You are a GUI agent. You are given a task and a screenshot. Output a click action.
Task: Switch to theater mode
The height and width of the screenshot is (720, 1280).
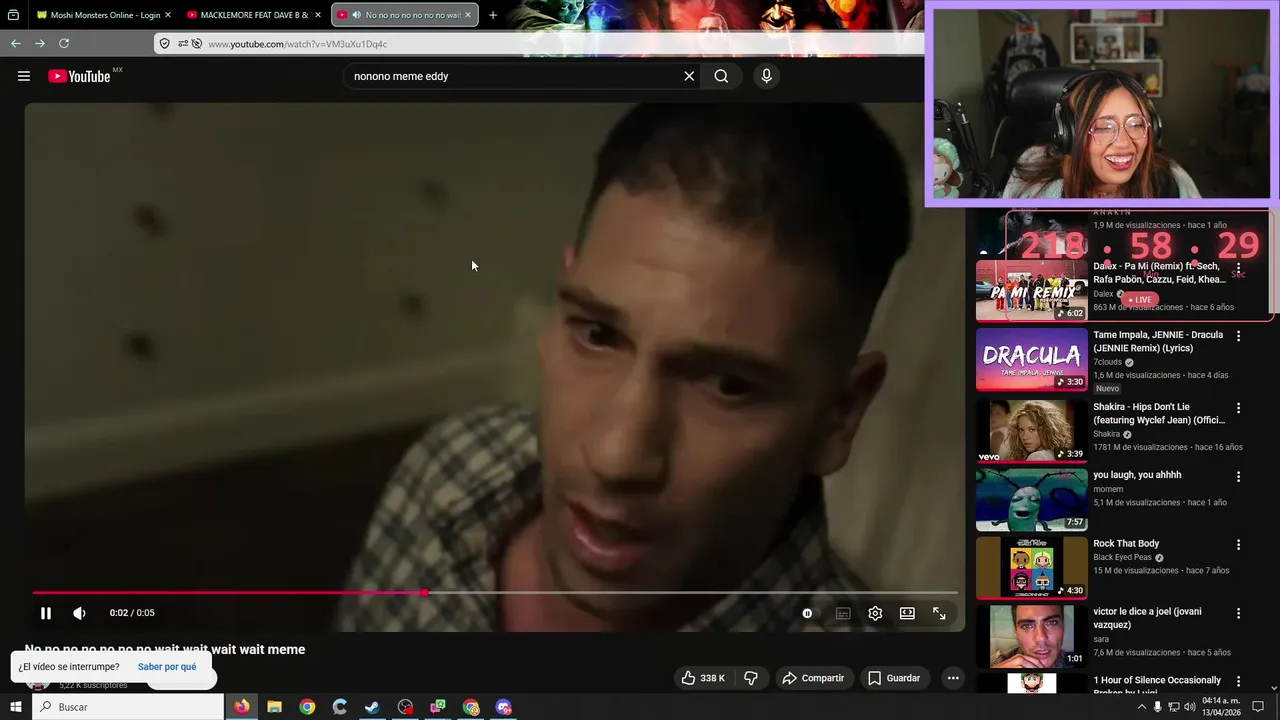pyautogui.click(x=907, y=613)
